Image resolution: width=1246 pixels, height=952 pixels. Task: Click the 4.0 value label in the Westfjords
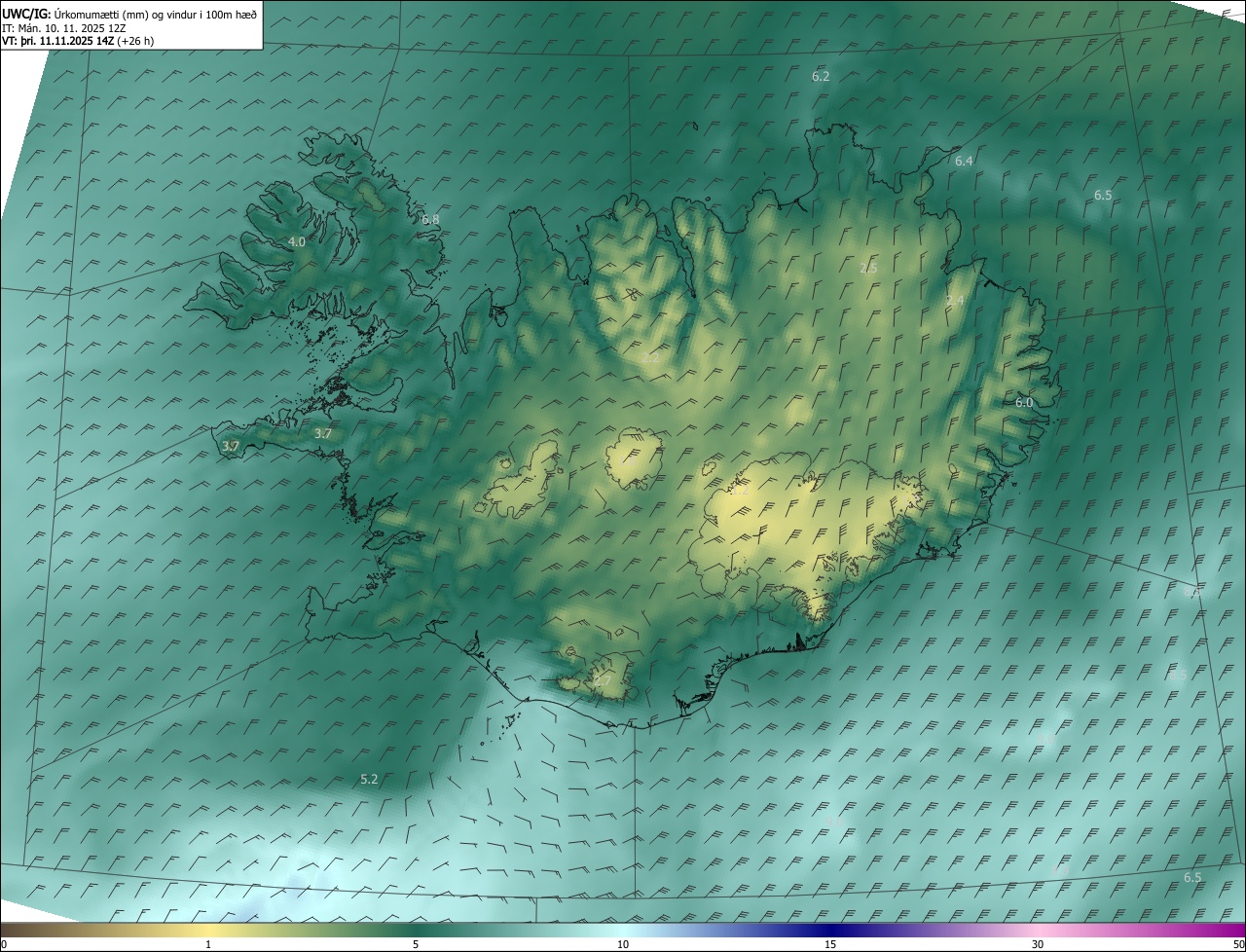(297, 241)
